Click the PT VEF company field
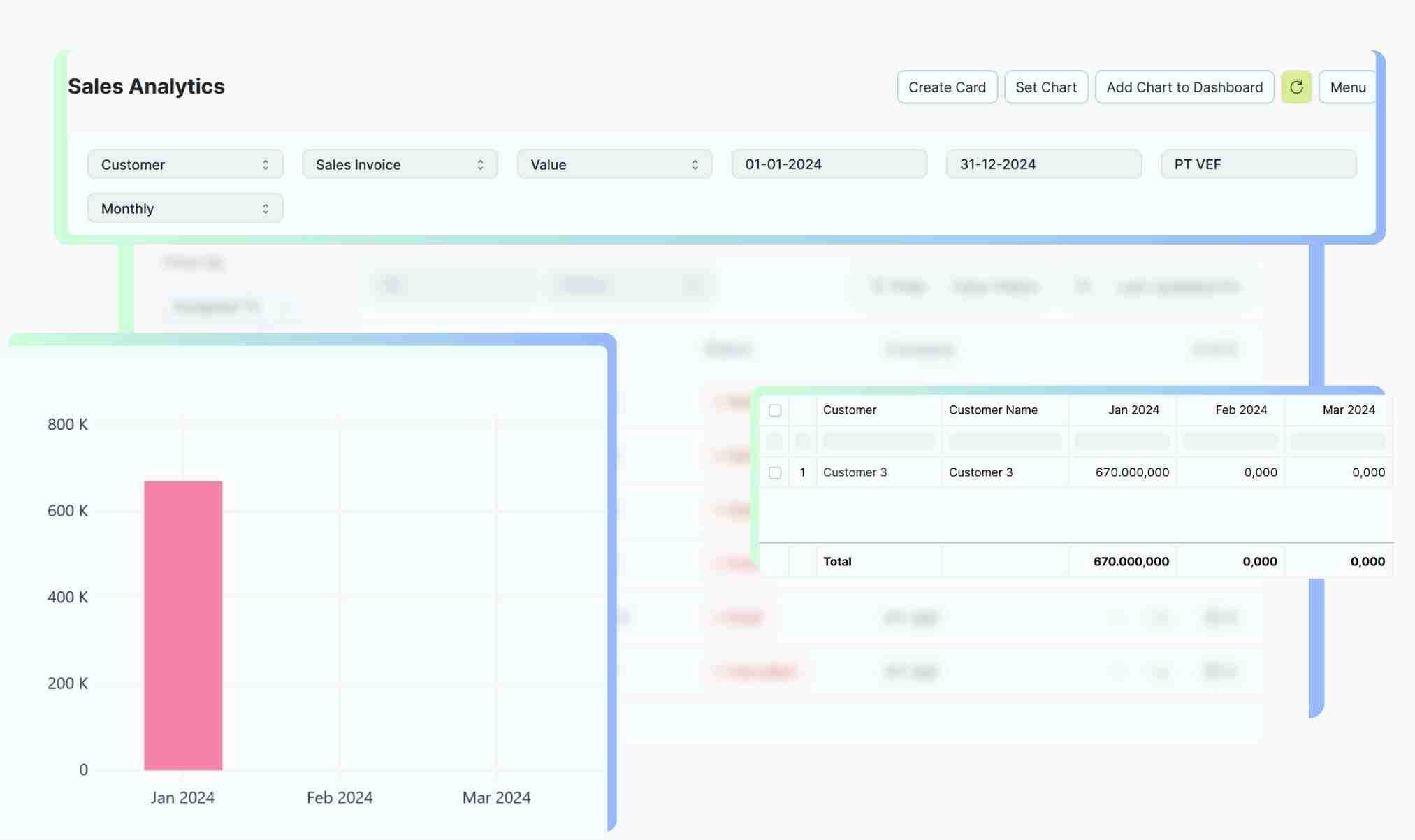 1258,164
